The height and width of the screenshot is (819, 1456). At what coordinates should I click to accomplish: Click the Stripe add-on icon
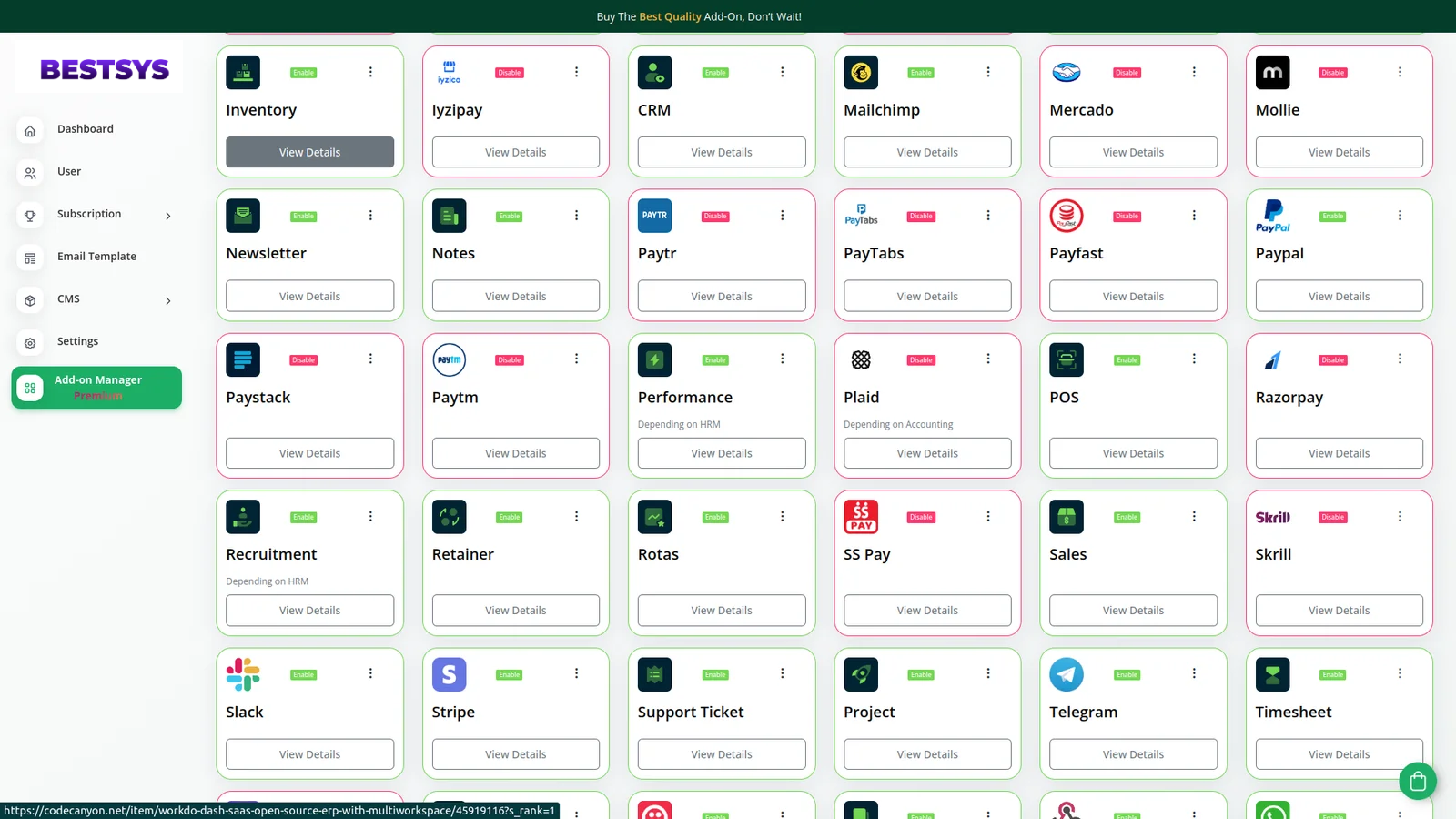pos(449,674)
